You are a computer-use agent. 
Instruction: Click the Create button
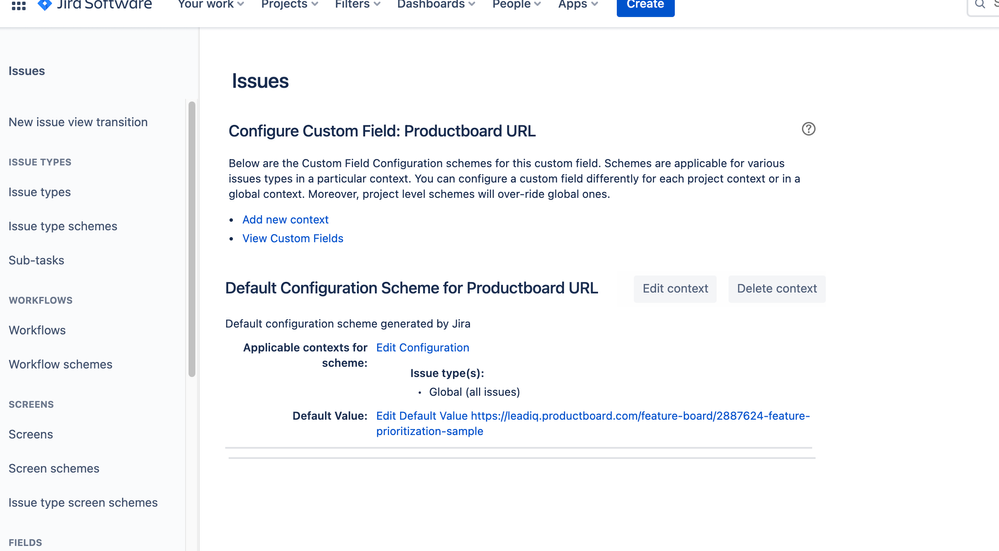click(x=645, y=5)
